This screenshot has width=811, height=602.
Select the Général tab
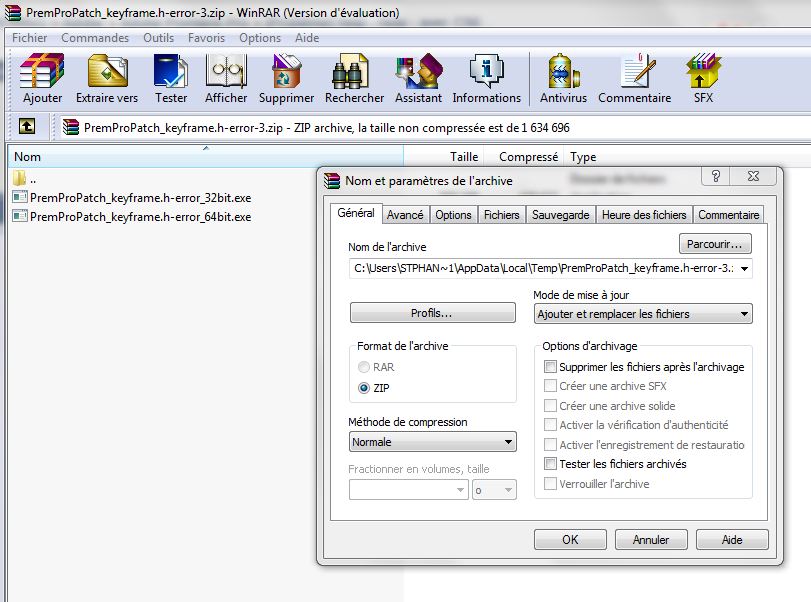(356, 213)
